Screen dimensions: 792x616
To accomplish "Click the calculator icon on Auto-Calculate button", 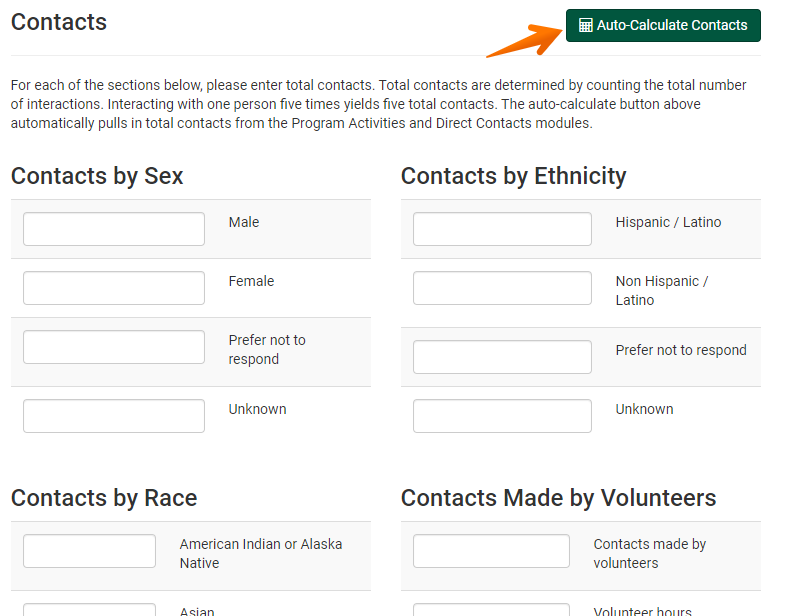I will tap(586, 26).
